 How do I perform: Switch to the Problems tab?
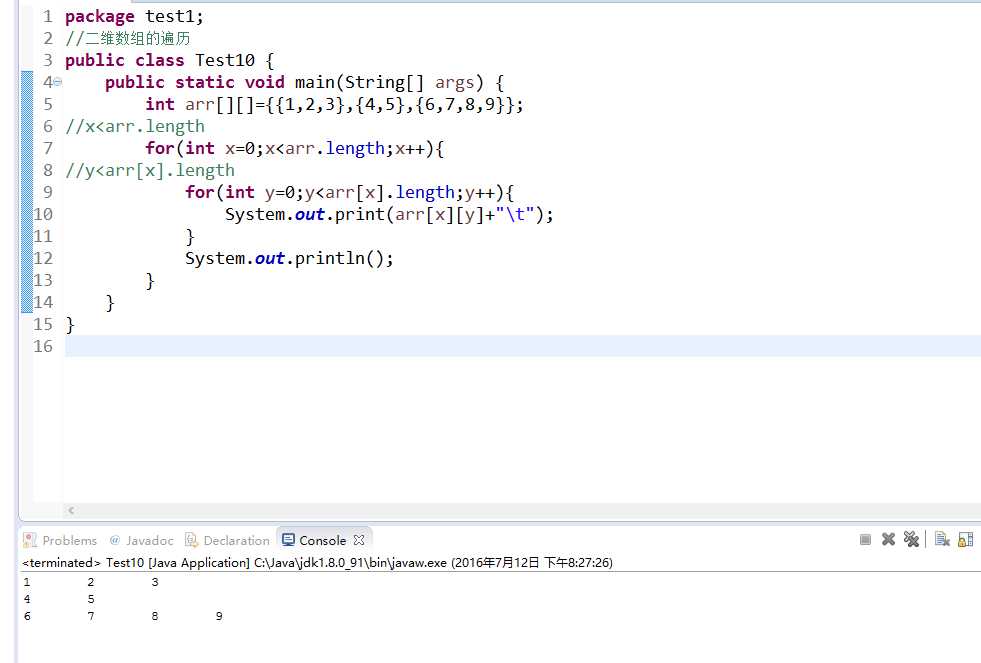pyautogui.click(x=60, y=540)
